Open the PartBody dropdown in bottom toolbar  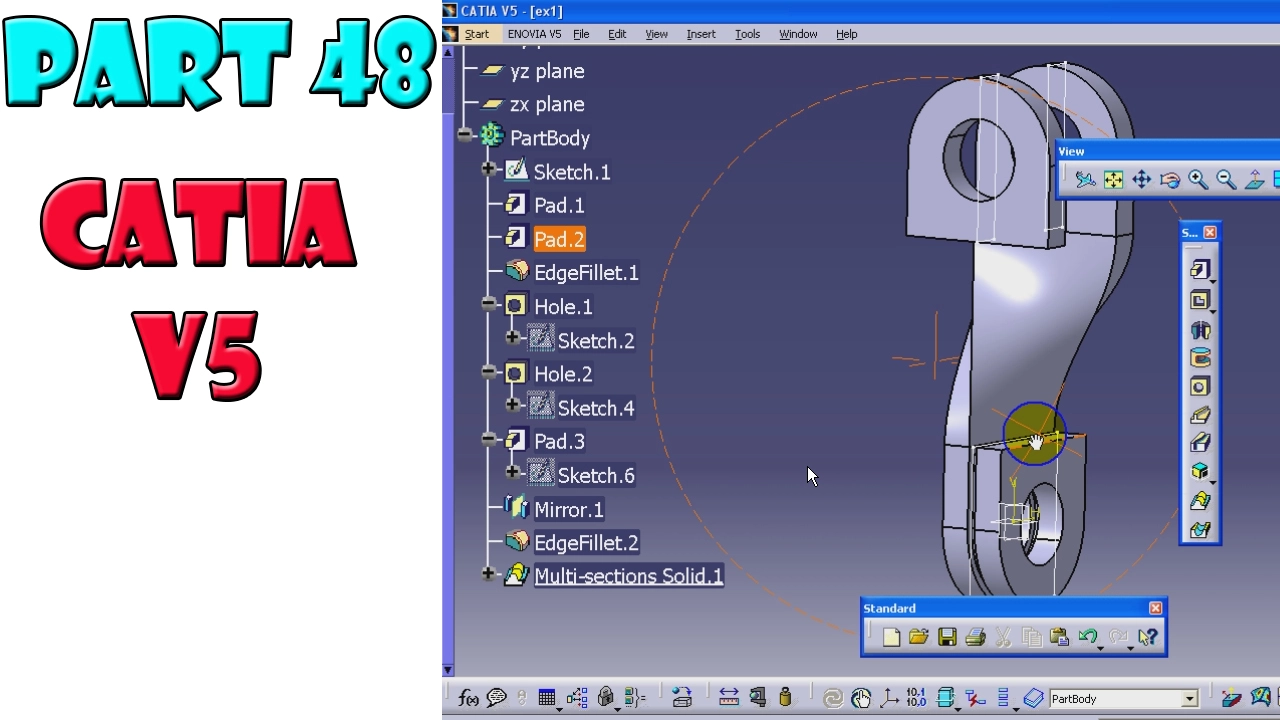tap(1190, 699)
